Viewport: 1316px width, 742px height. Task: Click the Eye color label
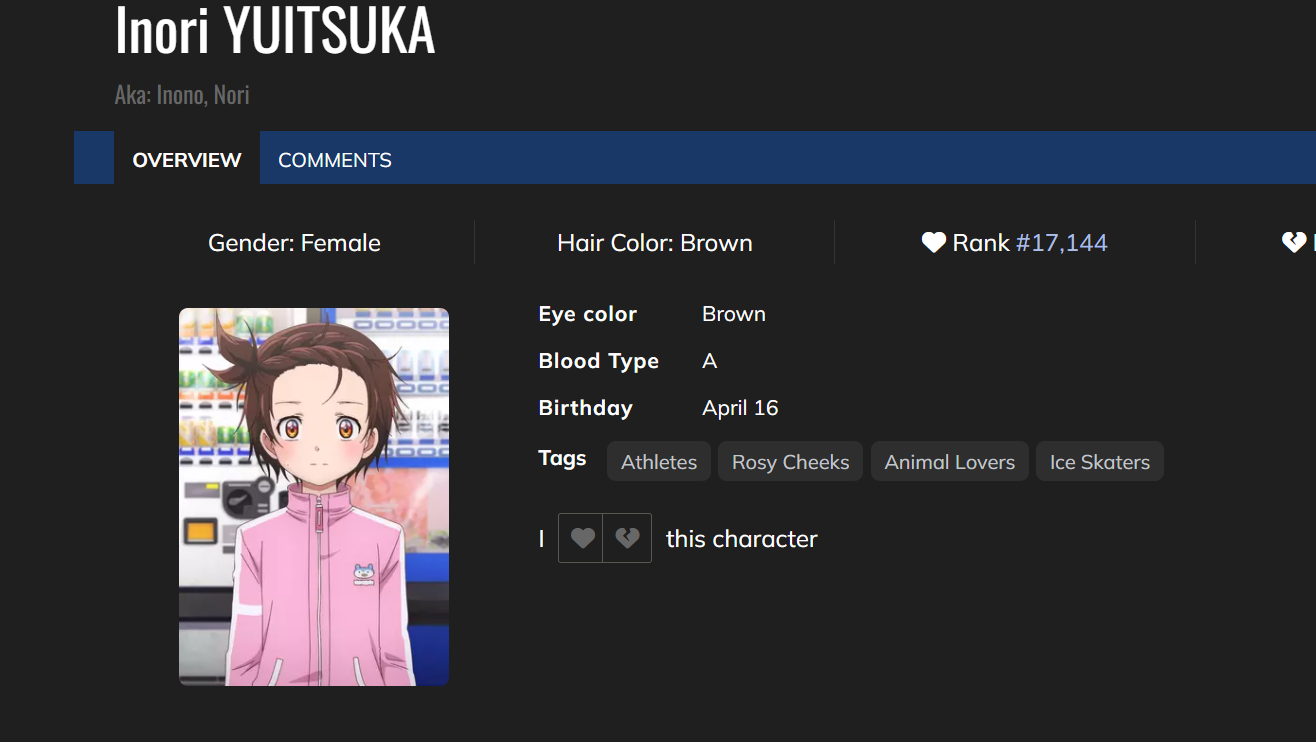pyautogui.click(x=588, y=314)
